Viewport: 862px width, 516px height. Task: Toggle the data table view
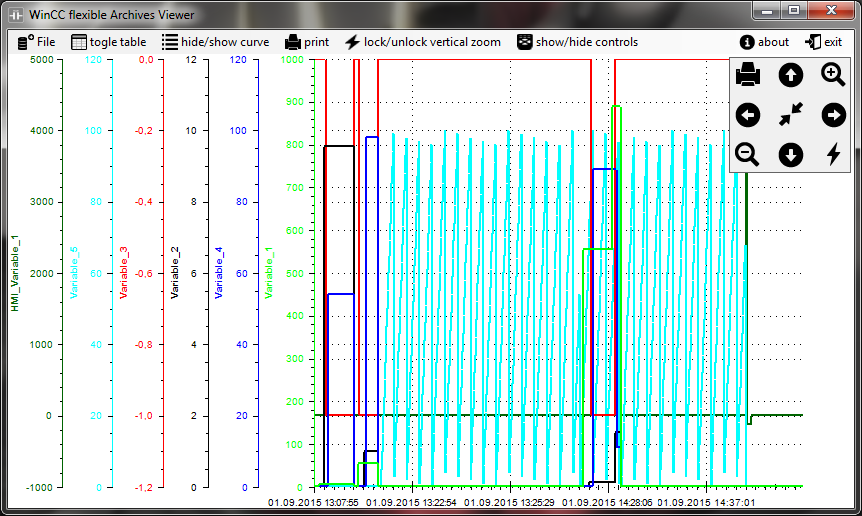point(108,42)
